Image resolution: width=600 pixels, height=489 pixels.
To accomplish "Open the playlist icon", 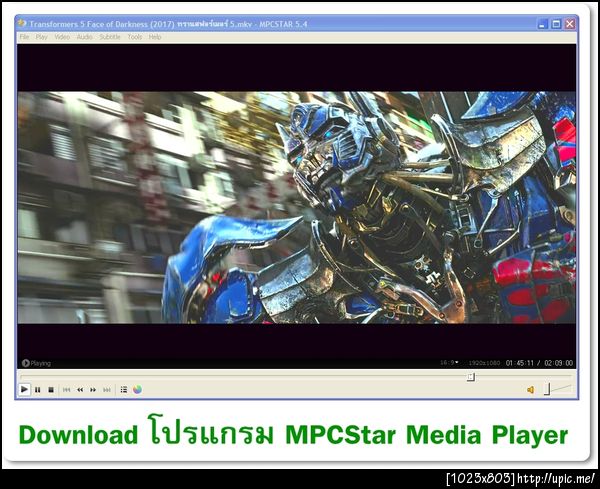I will click(124, 390).
